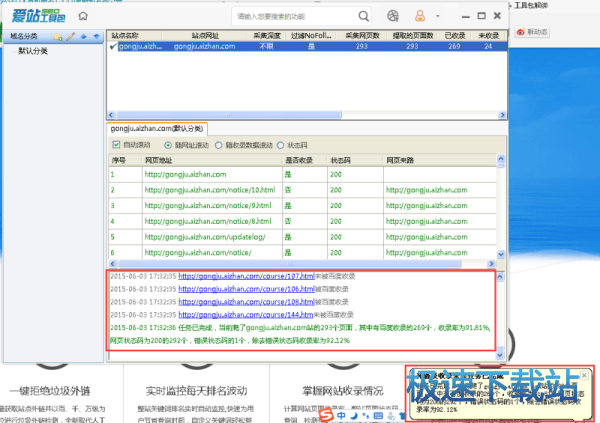Click site list scroll left arrow

tap(111, 115)
